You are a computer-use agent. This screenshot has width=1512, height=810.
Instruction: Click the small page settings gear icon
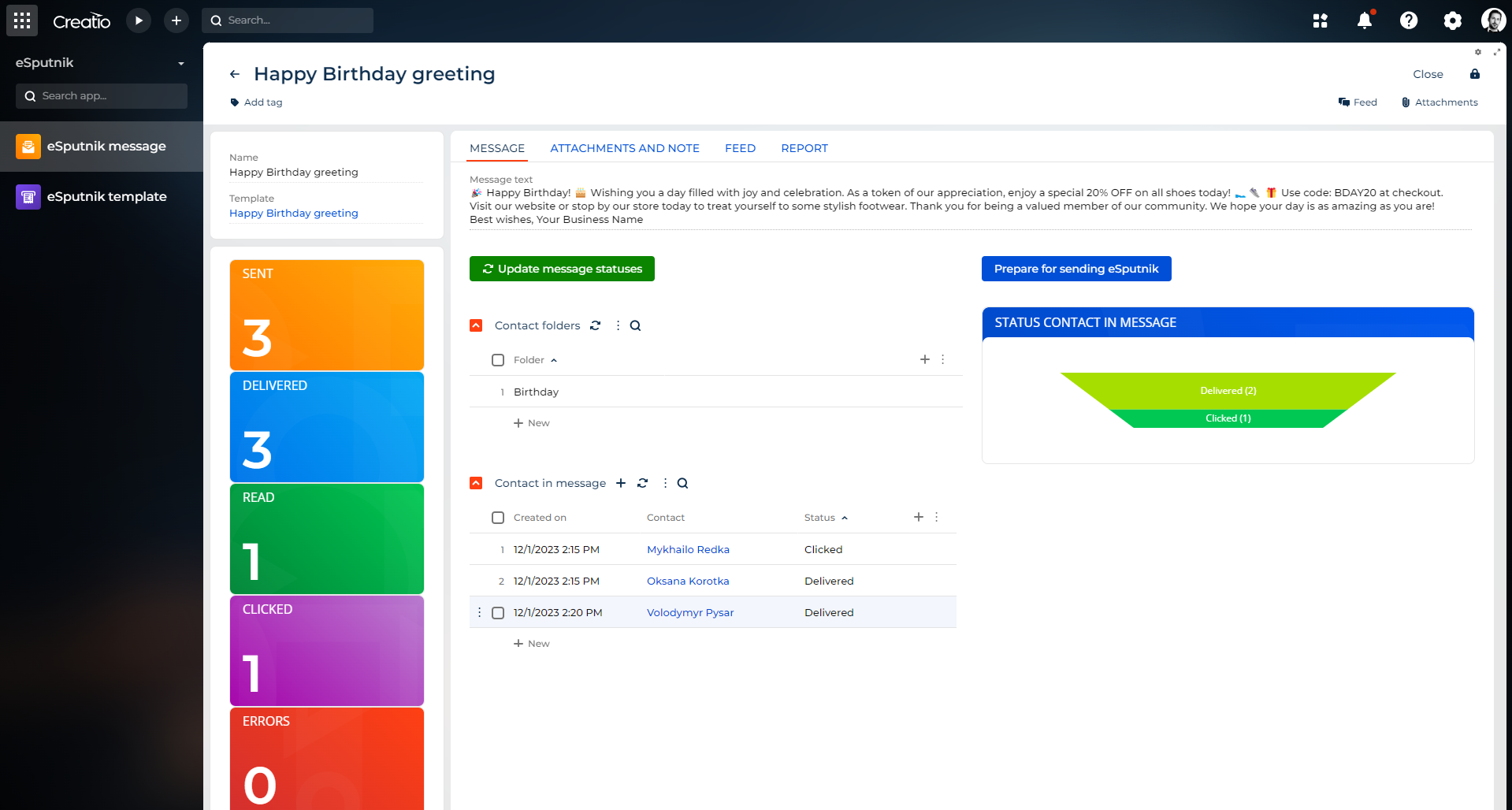point(1478,52)
